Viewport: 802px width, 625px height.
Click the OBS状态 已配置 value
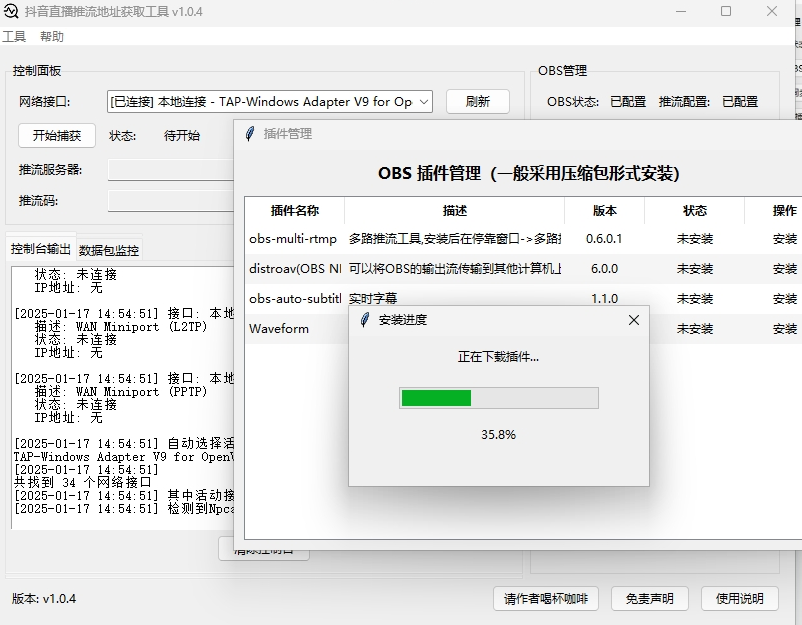coord(628,102)
